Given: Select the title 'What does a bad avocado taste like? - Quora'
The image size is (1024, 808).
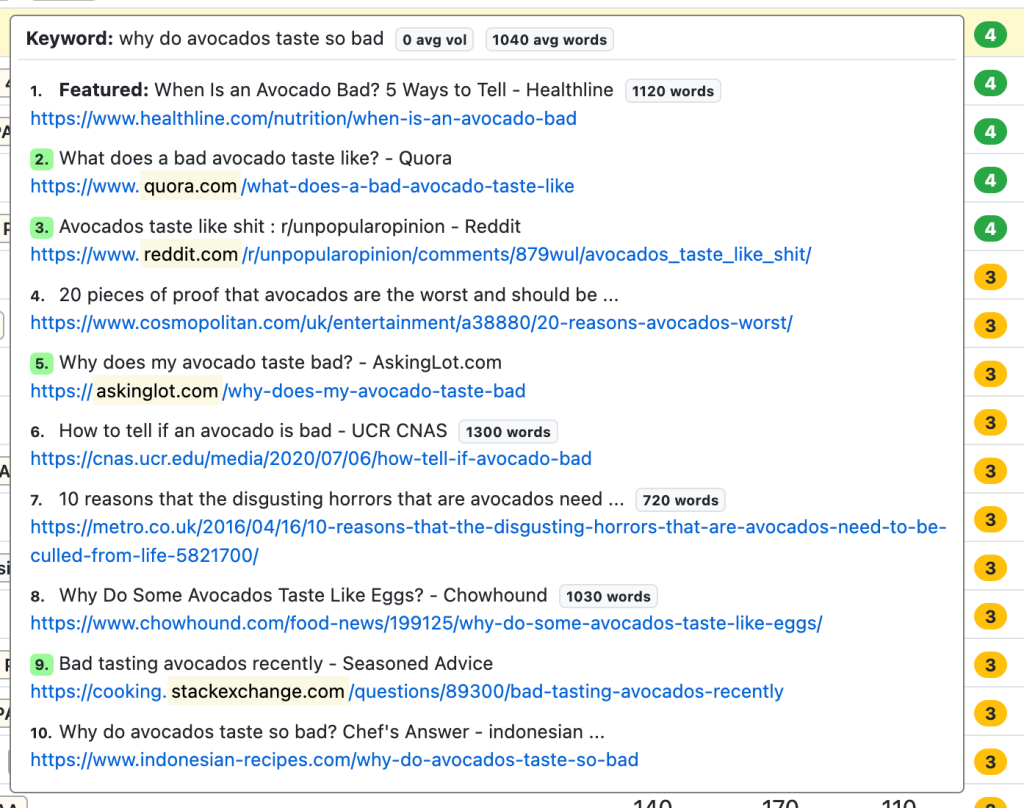Looking at the screenshot, I should pos(255,158).
